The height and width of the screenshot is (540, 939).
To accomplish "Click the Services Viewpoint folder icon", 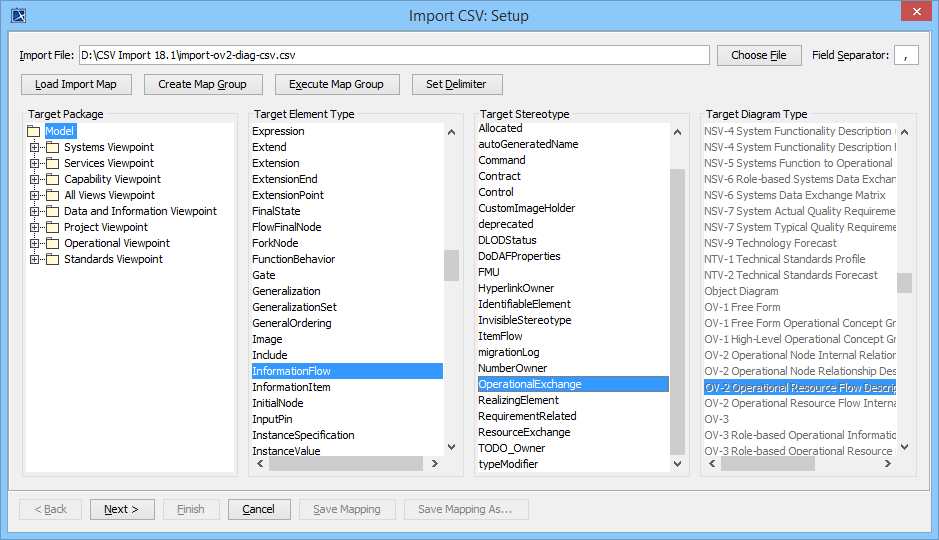I will [53, 163].
